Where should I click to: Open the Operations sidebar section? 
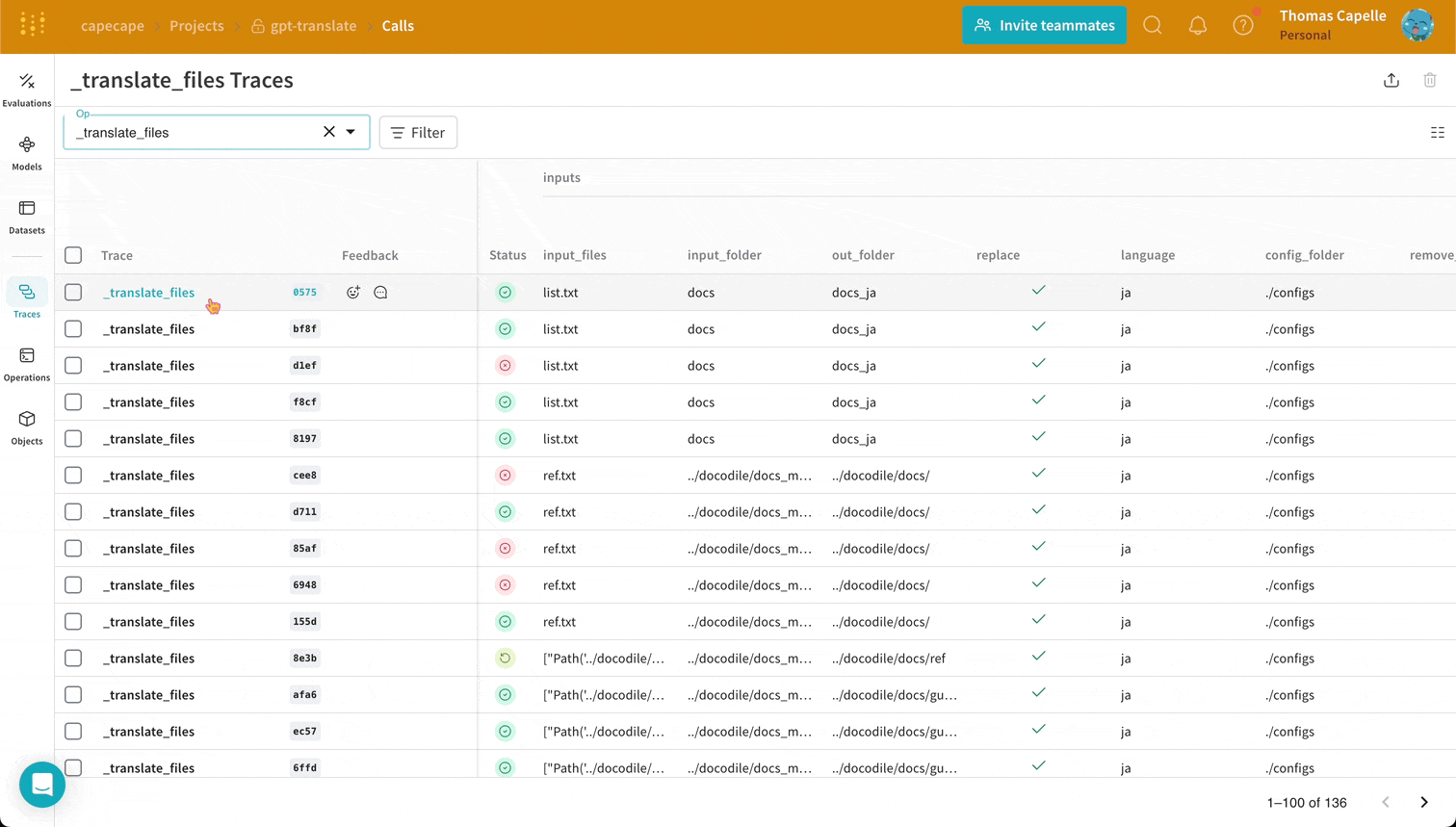27,364
